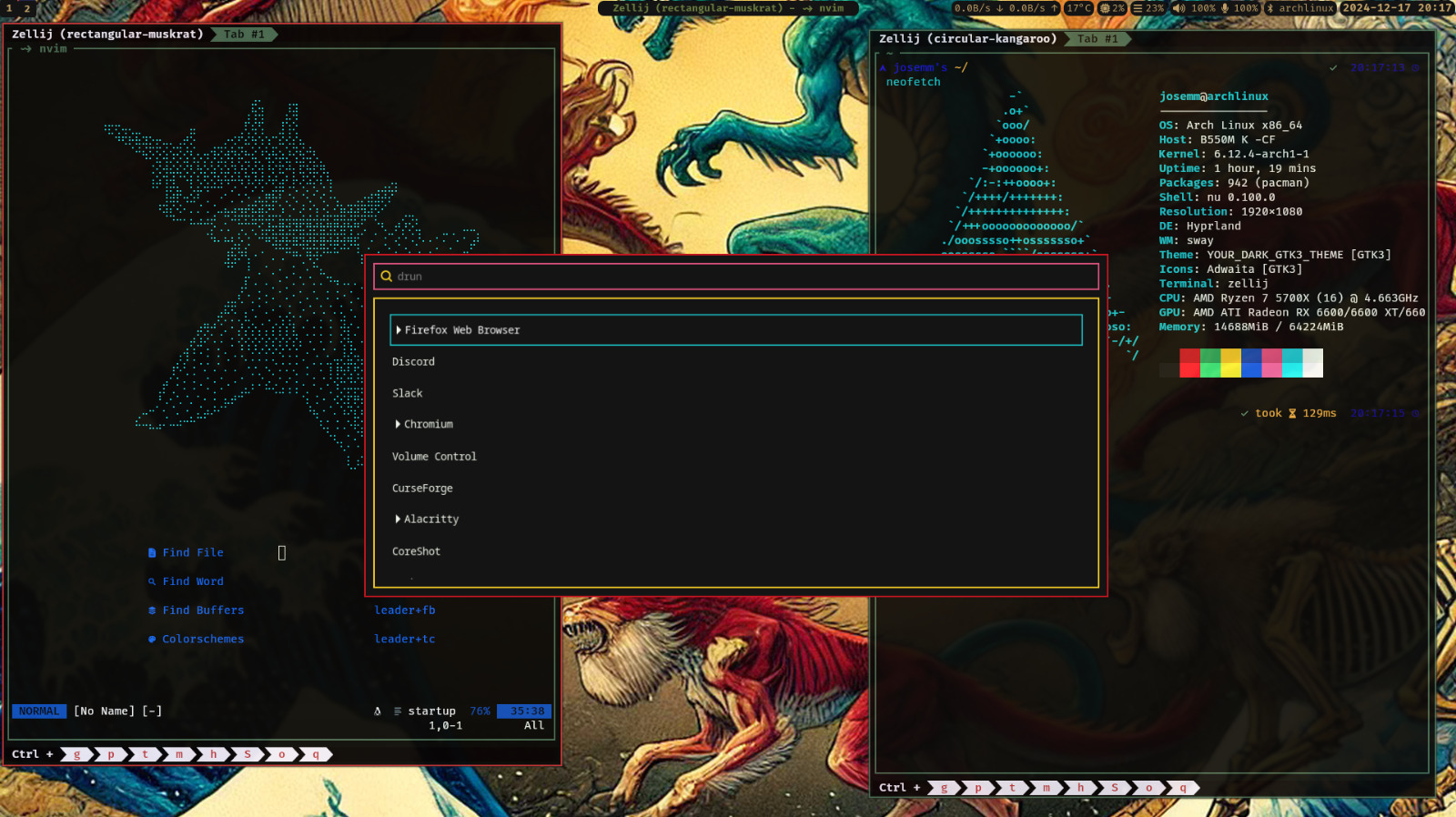Click the NORMAL mode indicator in nvim
The height and width of the screenshot is (817, 1456).
click(39, 711)
